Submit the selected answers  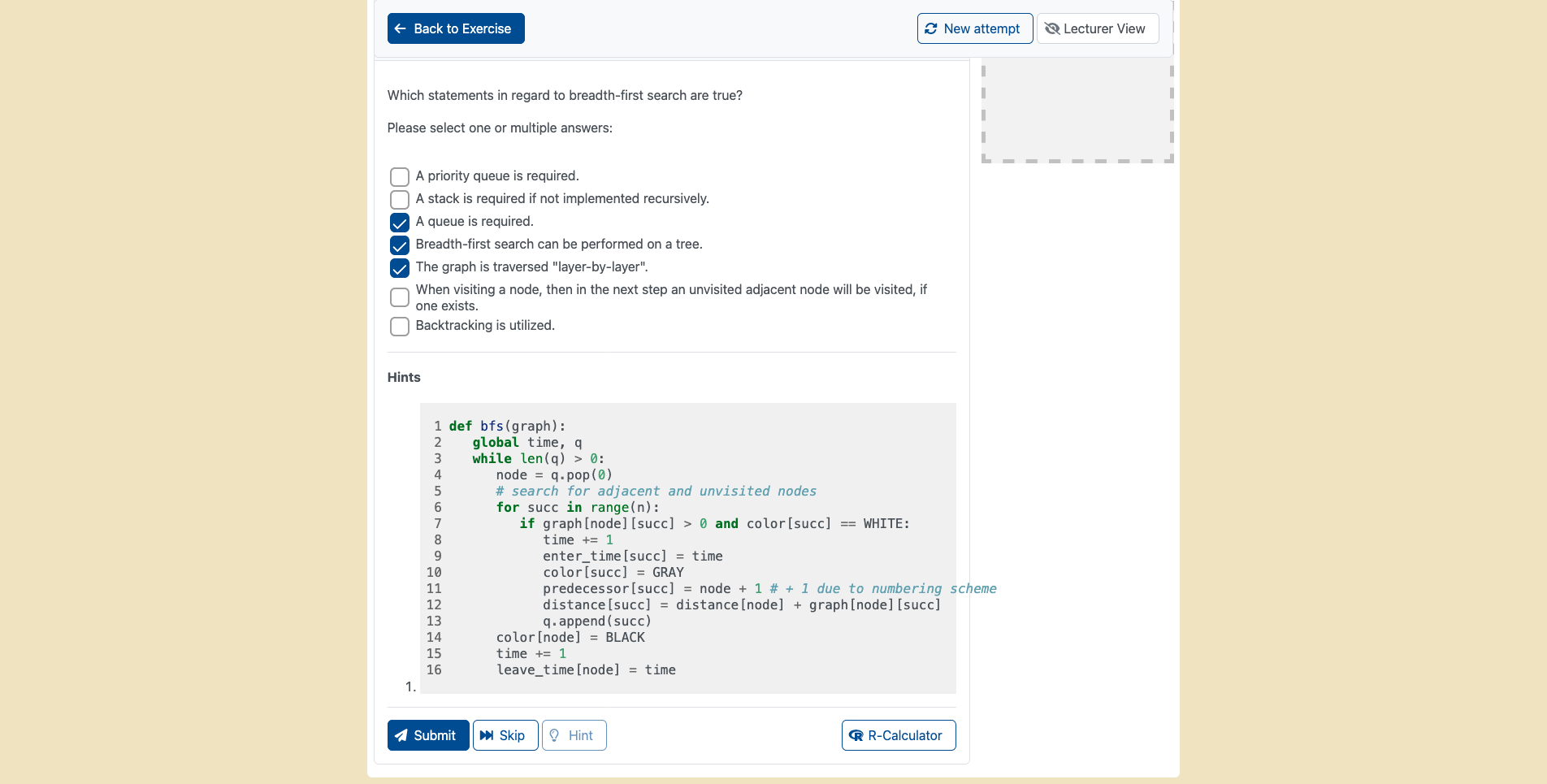(x=428, y=735)
